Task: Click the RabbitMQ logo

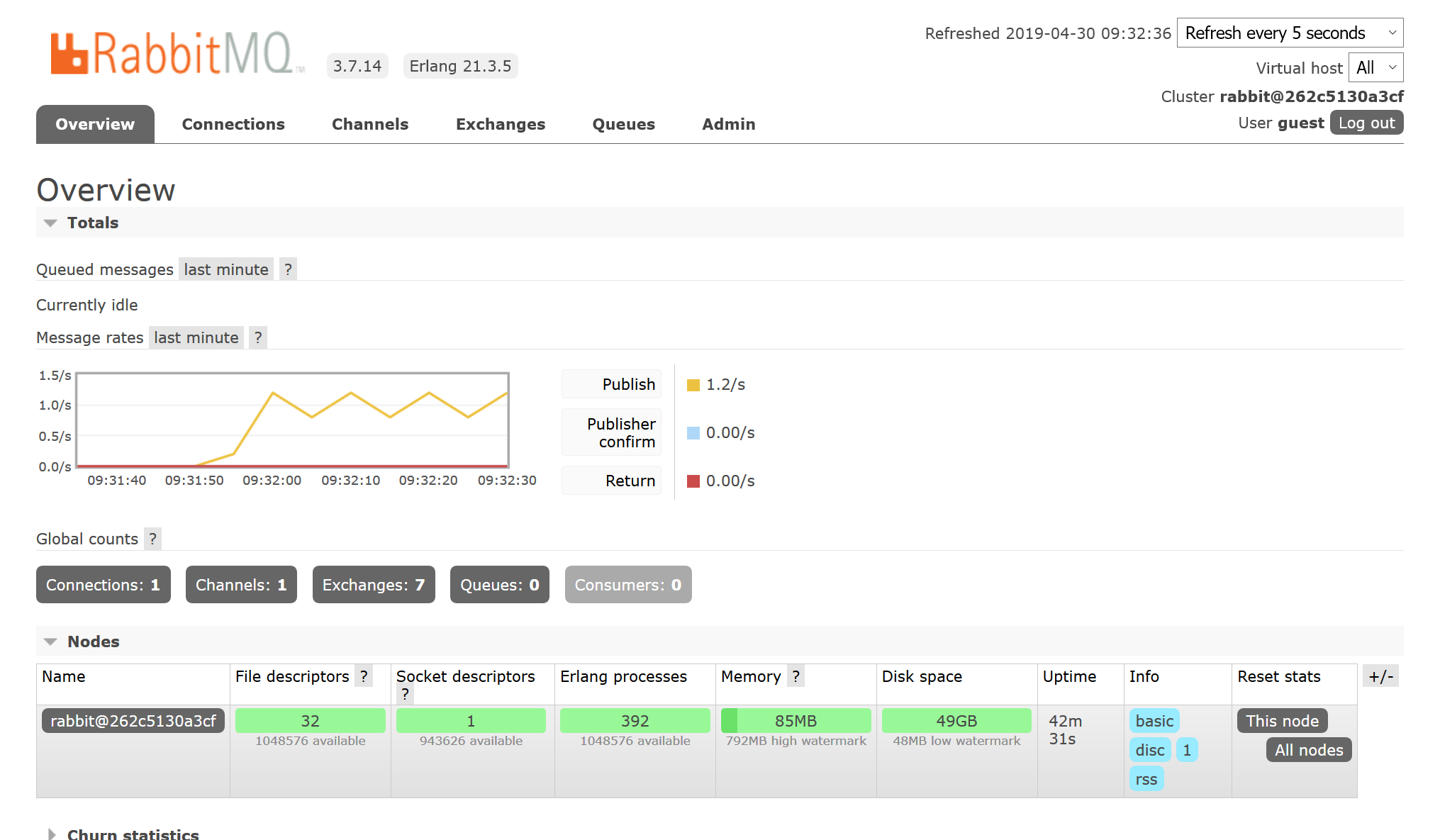Action: (177, 53)
